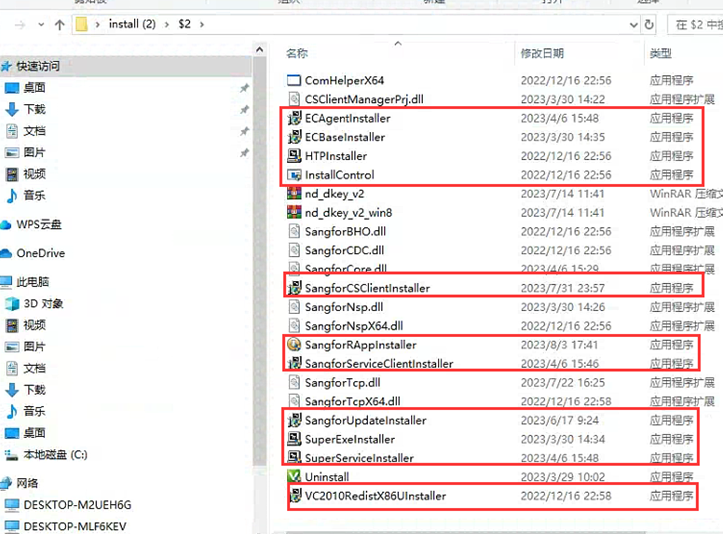Unpin 图片 using its pin icon
The width and height of the screenshot is (723, 538).
[244, 153]
